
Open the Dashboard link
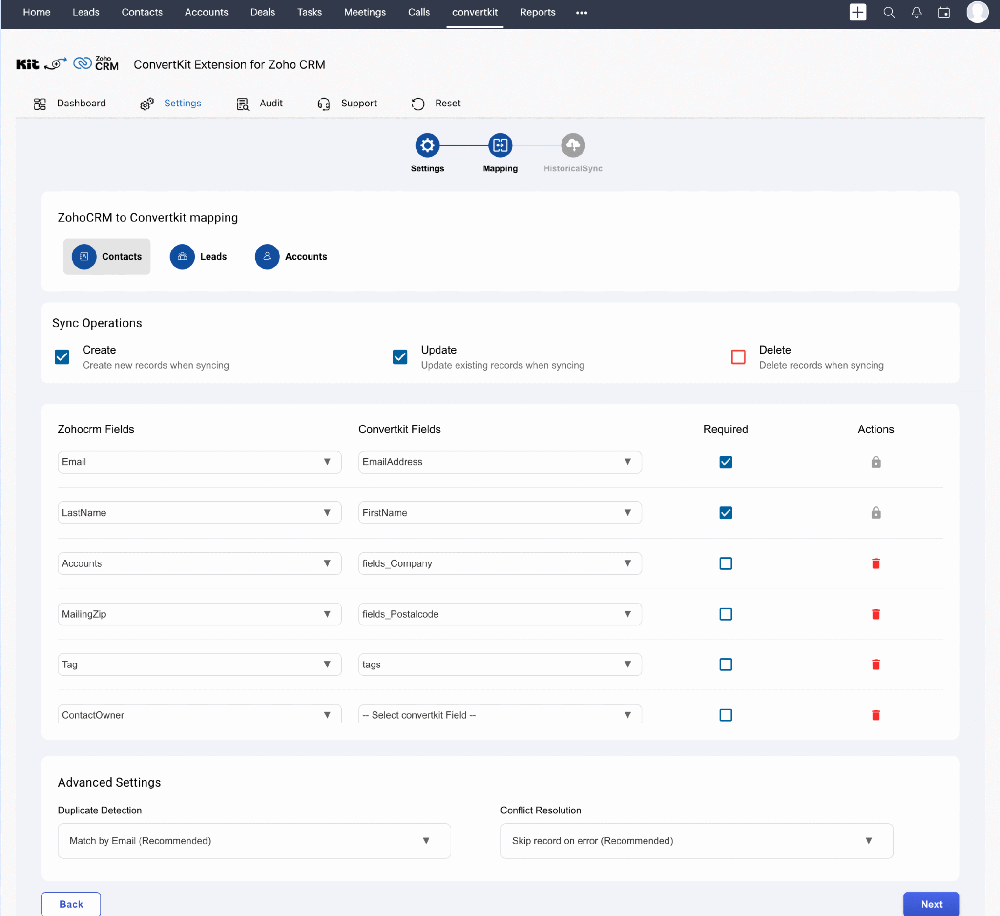[x=81, y=103]
